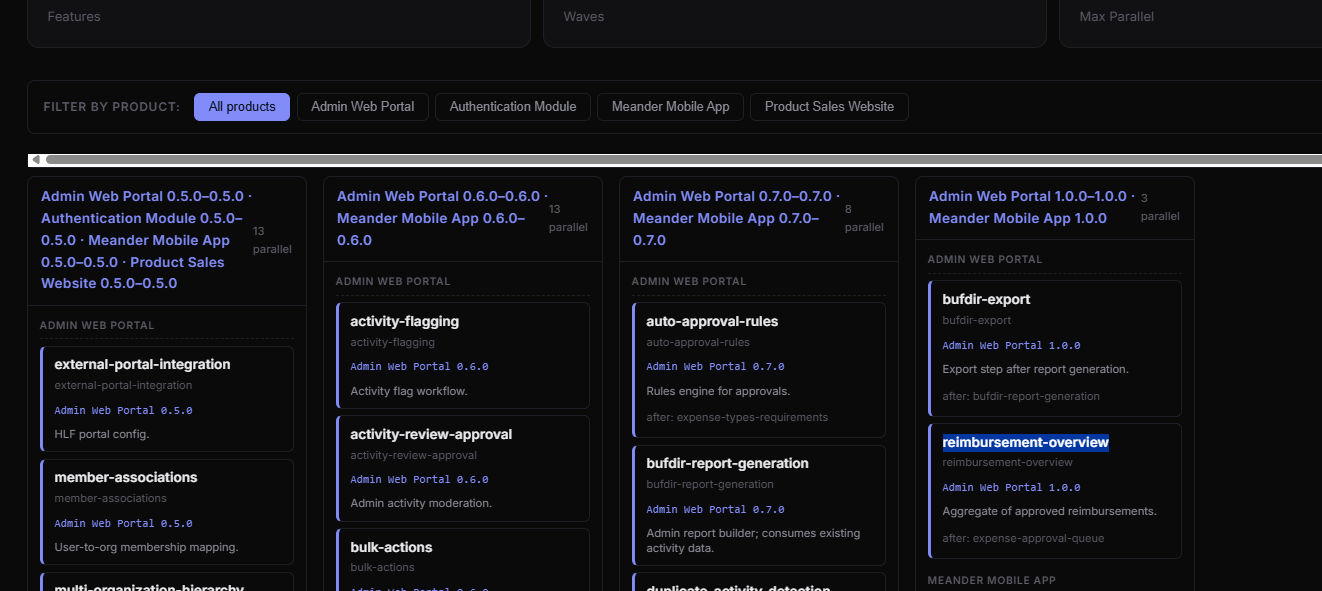Click 'Aggregate of approved reimbursements.' text
Screen dimensions: 1322x591
coord(1049,511)
